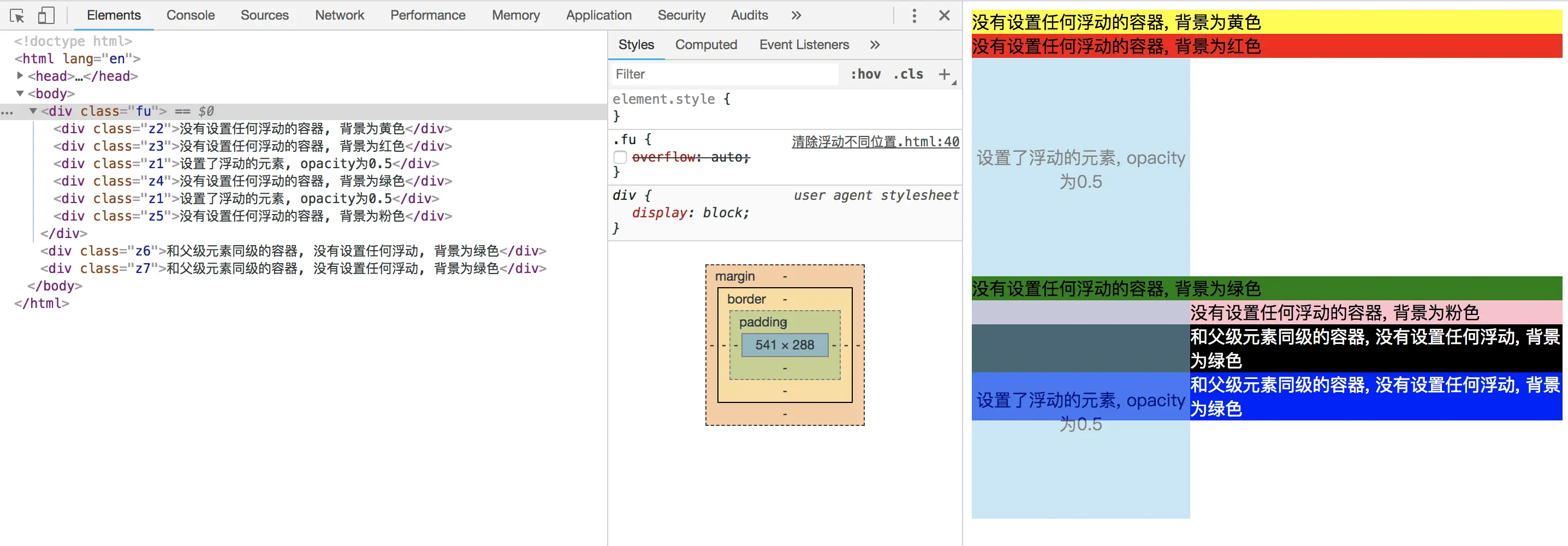Open the 清除浮动不同位置.html:40 source link
The width and height of the screenshot is (1568, 546).
coord(875,142)
